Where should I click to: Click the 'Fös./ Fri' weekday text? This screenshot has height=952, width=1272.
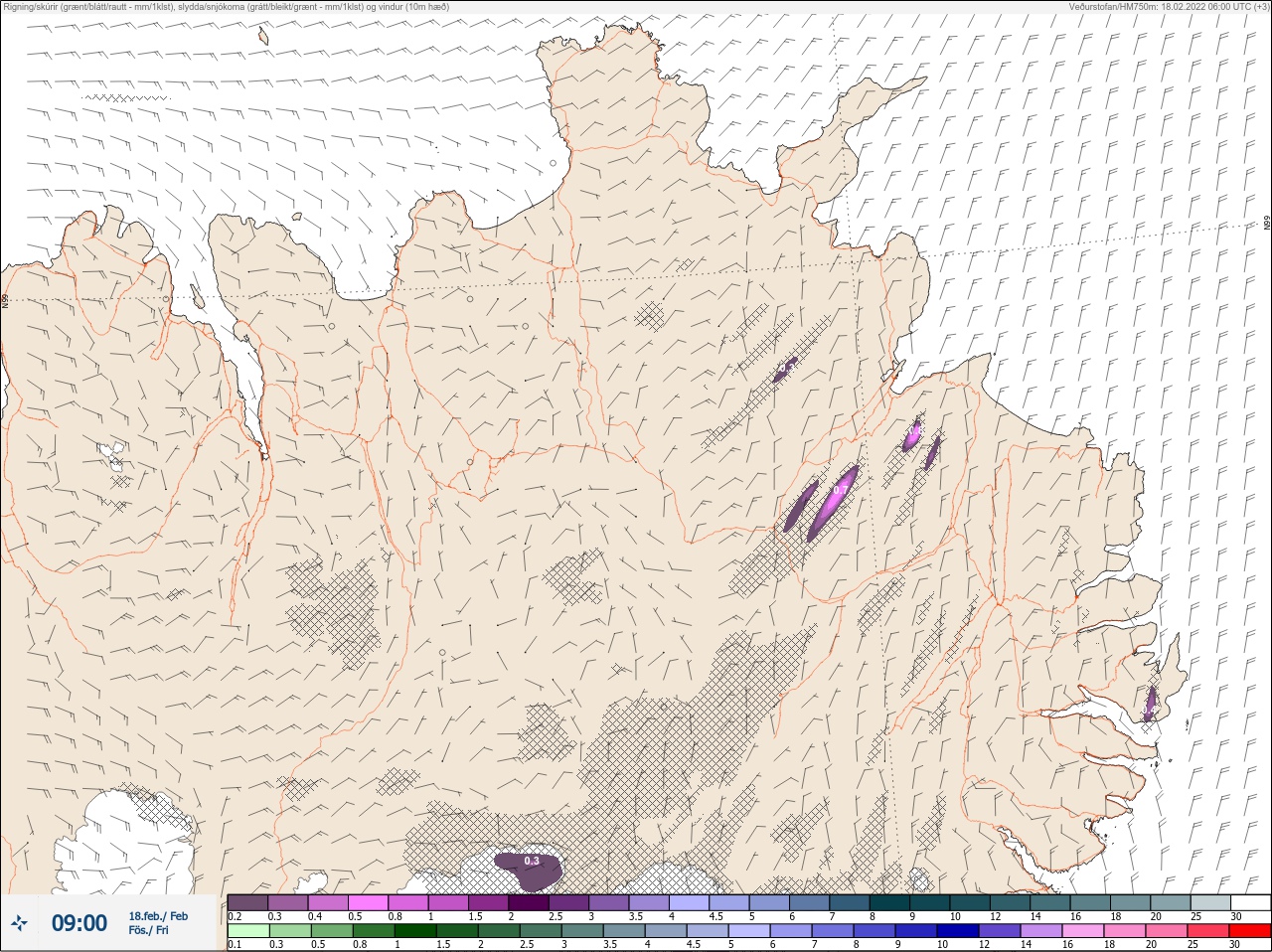148,930
